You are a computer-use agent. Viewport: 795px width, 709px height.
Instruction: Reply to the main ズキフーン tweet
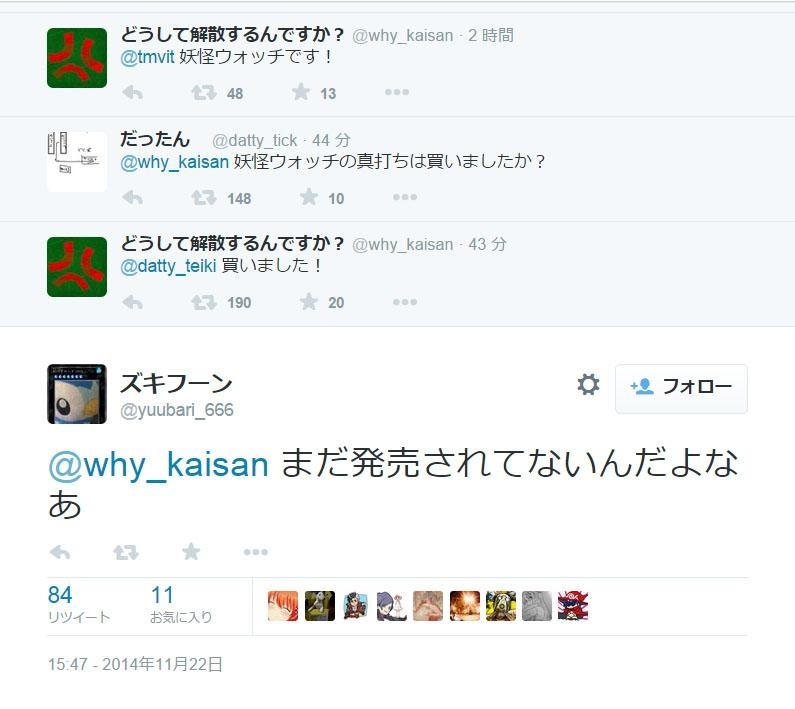(x=60, y=552)
